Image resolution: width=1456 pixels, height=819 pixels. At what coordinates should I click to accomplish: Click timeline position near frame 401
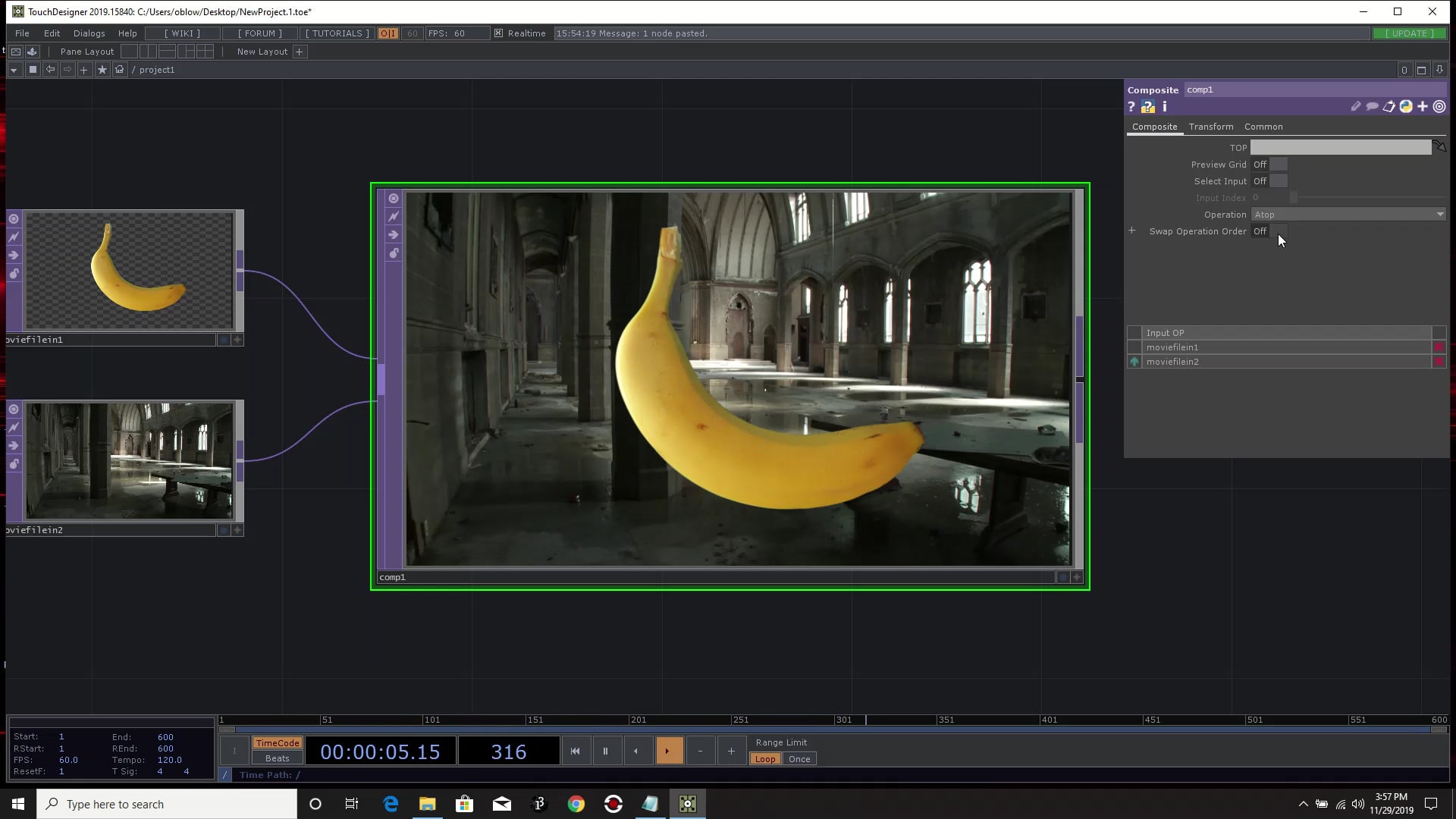[1040, 720]
